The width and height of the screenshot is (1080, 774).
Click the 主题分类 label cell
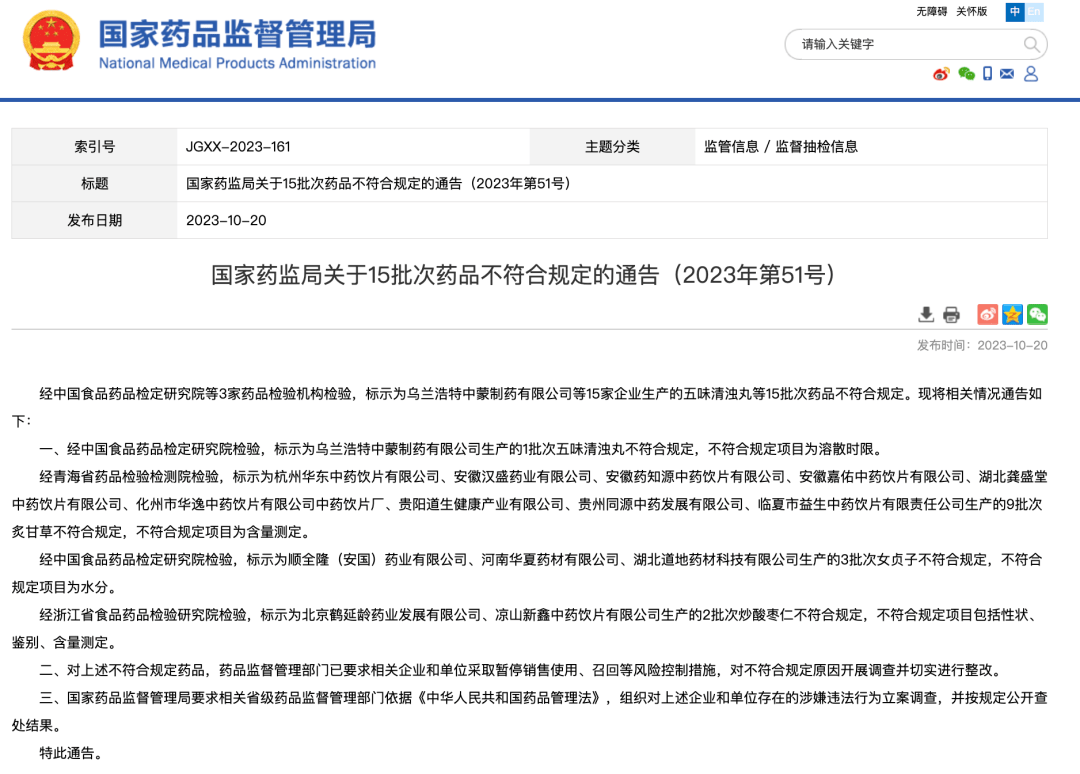coord(612,147)
